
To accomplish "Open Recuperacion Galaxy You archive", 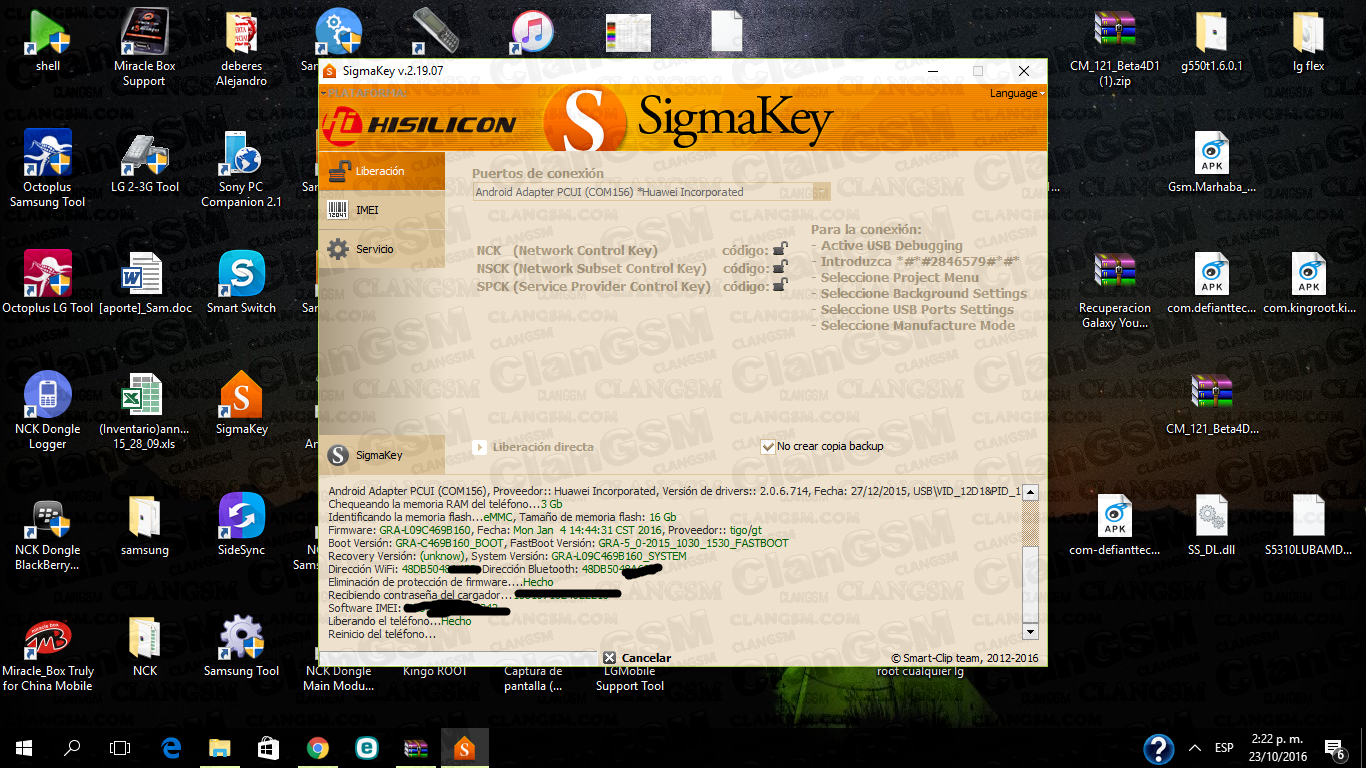I will 1115,289.
